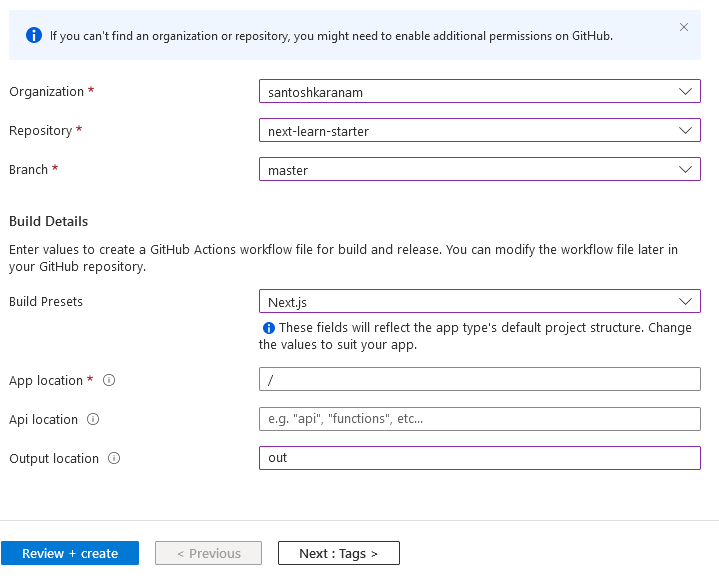
Task: Go to Next : Tags step
Action: pos(338,553)
